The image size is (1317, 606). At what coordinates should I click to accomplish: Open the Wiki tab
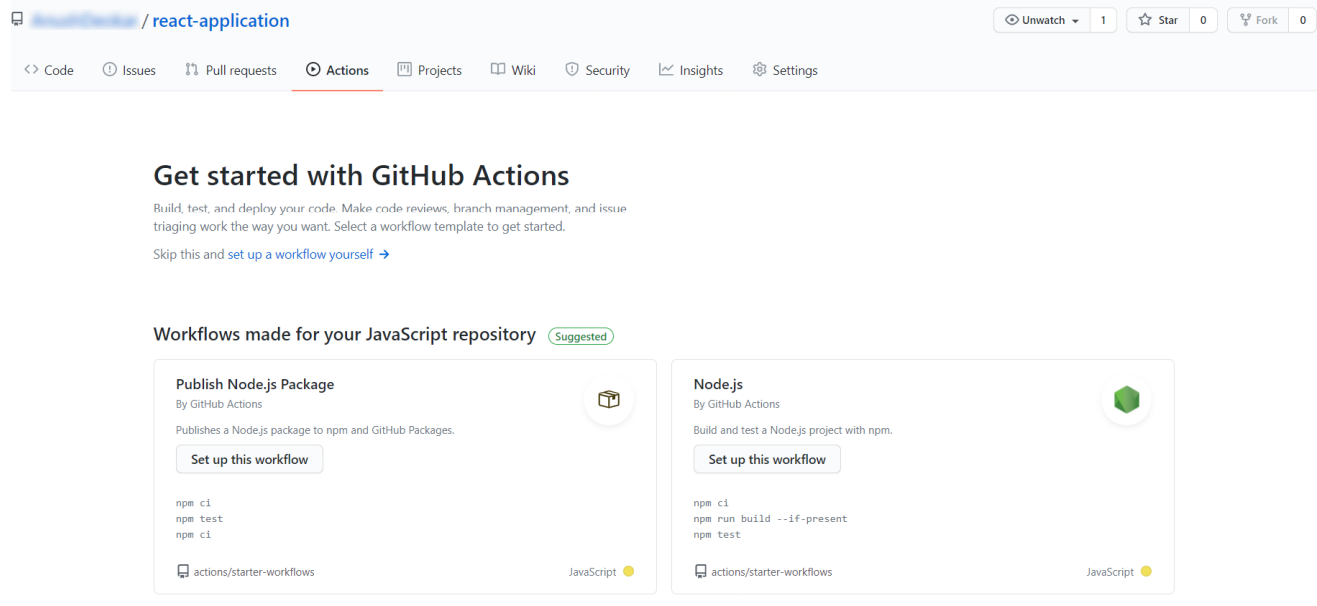pyautogui.click(x=513, y=70)
